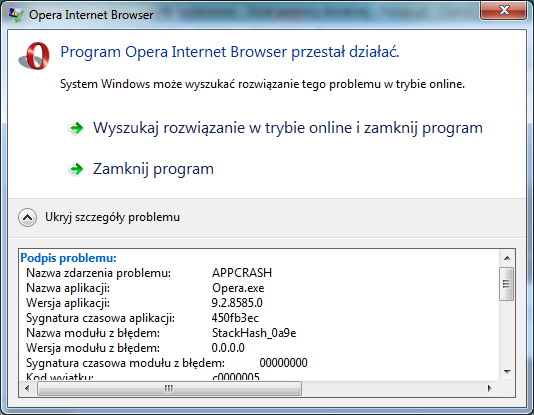This screenshot has height=415, width=534.
Task: Click the horizontal scrollbar left arrow
Action: click(x=28, y=388)
